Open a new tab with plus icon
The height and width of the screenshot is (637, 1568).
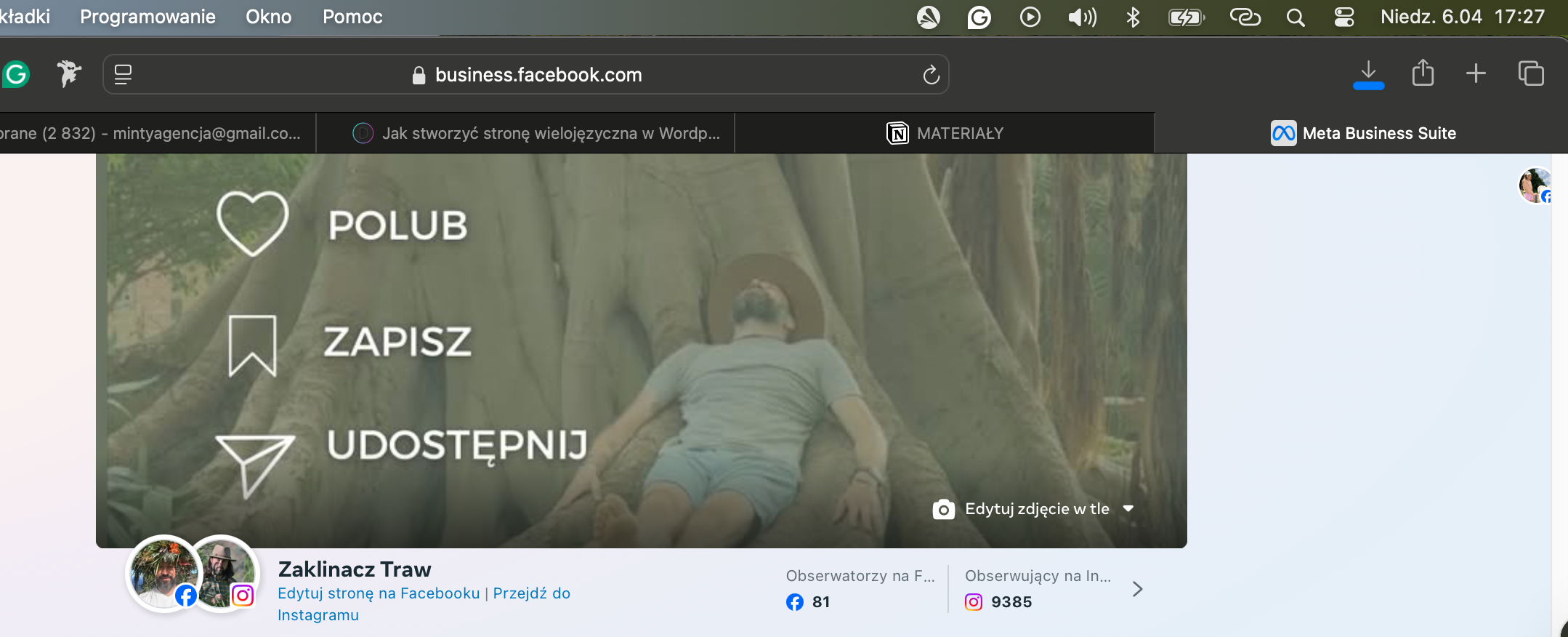pyautogui.click(x=1476, y=73)
